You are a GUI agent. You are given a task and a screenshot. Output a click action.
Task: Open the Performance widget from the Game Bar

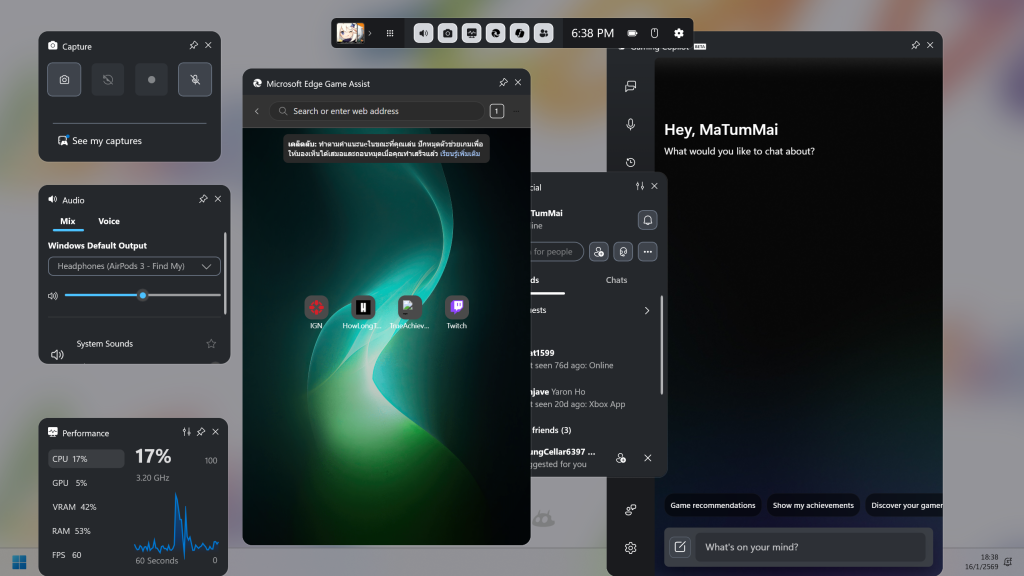(471, 33)
